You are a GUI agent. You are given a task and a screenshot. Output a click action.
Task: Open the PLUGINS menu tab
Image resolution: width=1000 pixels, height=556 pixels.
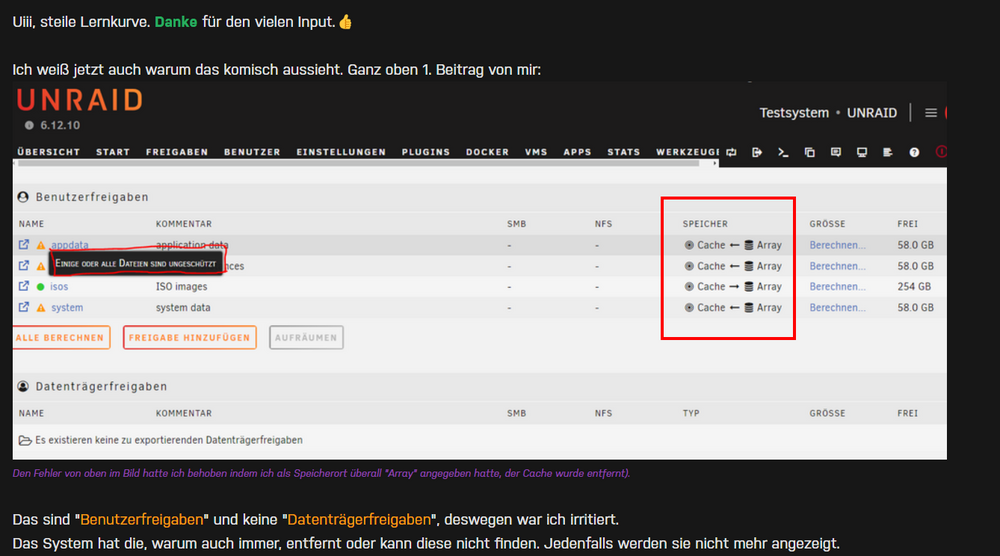(426, 152)
